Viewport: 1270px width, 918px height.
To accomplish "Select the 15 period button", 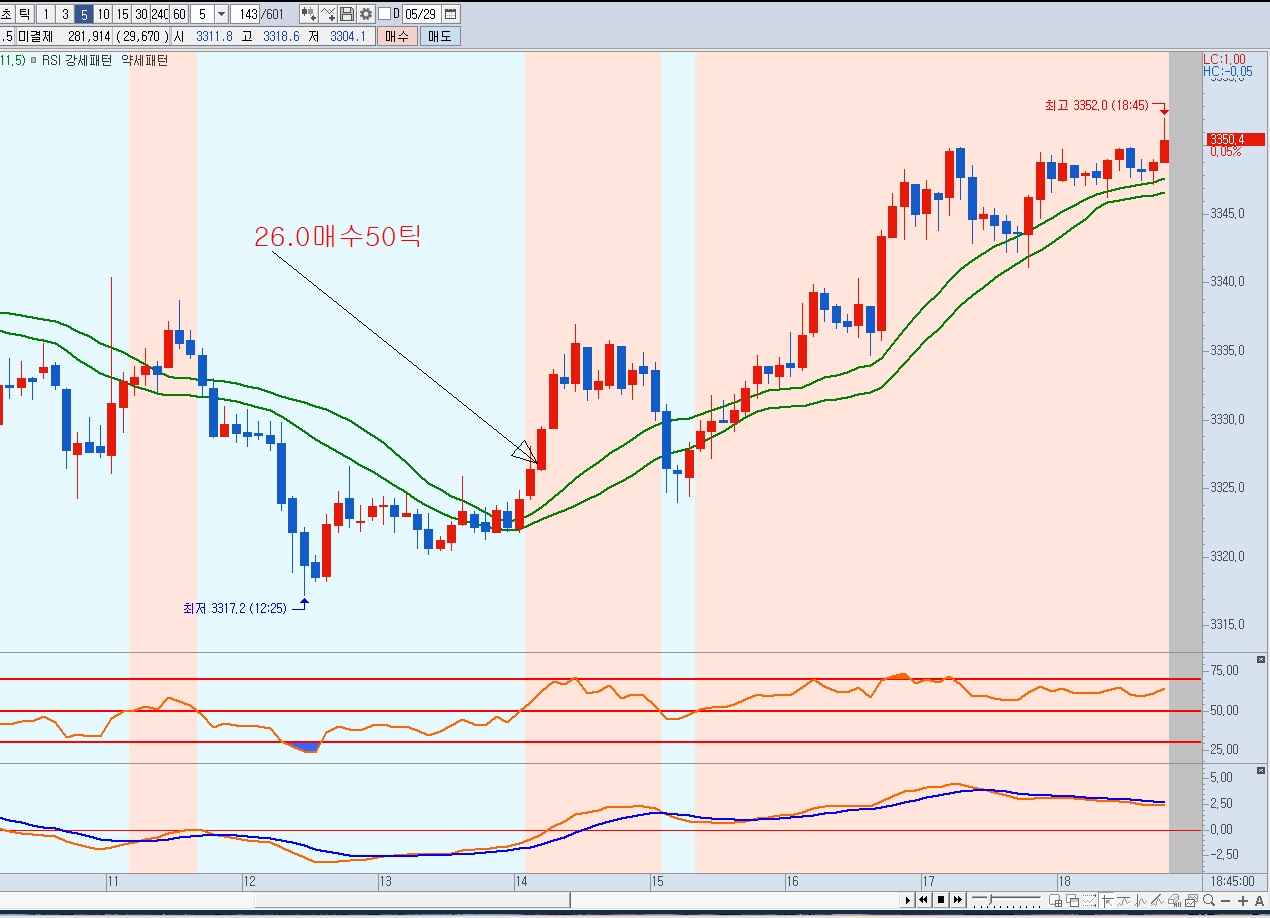I will coord(122,14).
